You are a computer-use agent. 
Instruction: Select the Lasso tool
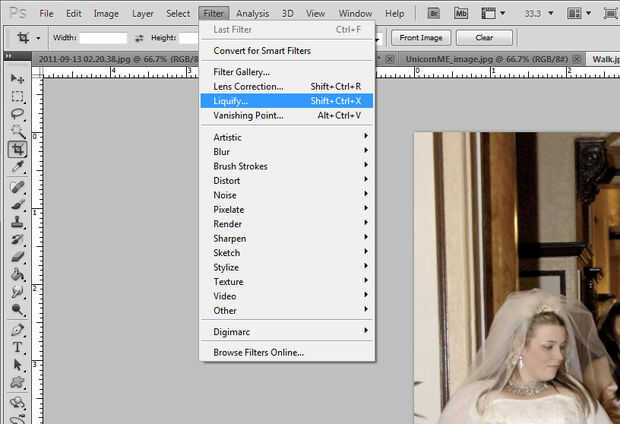tap(17, 114)
